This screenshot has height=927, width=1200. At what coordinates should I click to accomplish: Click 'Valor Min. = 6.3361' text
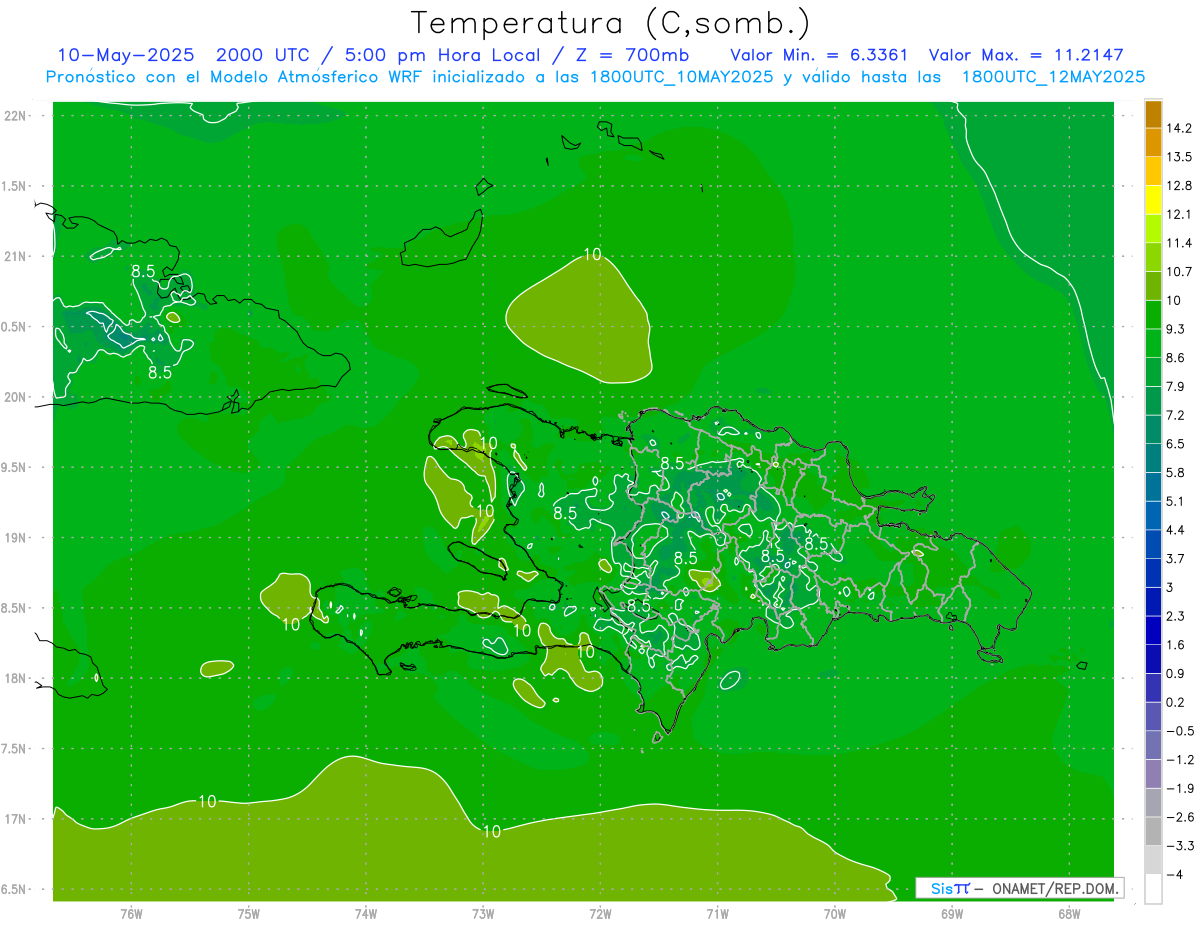click(x=819, y=55)
